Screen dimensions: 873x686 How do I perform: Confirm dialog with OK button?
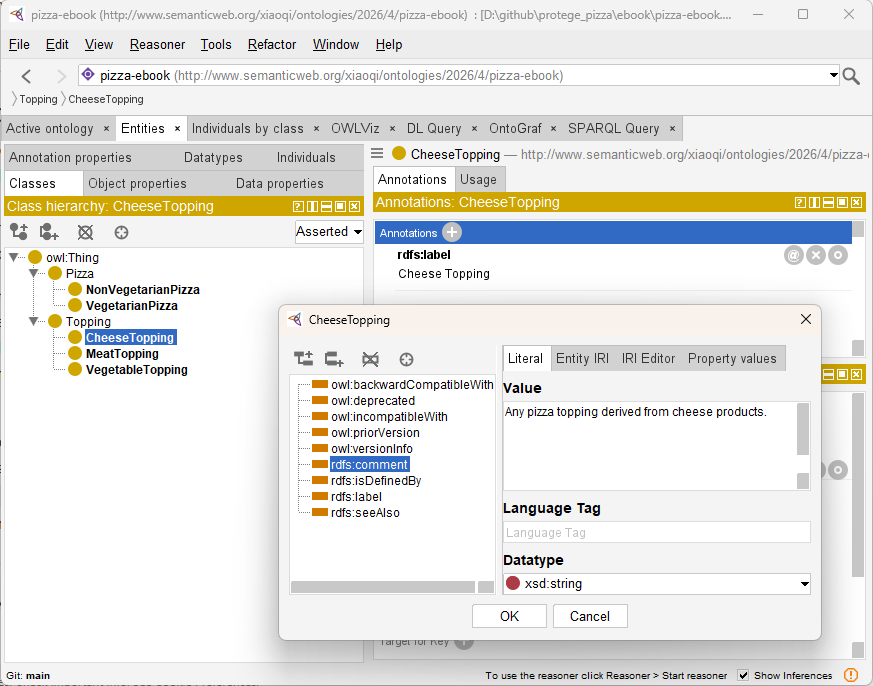[509, 616]
